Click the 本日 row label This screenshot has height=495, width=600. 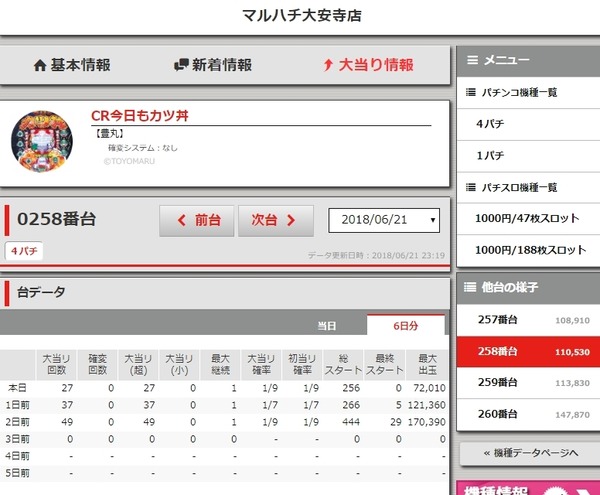pyautogui.click(x=17, y=388)
